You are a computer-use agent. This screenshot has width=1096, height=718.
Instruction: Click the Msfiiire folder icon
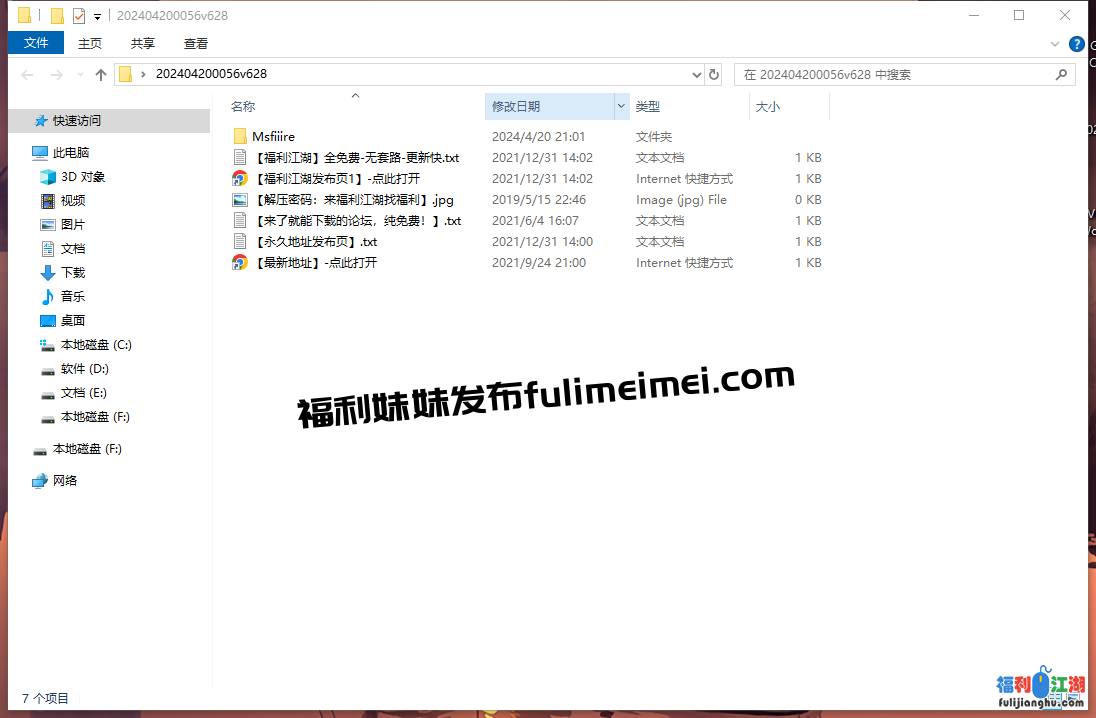(240, 136)
